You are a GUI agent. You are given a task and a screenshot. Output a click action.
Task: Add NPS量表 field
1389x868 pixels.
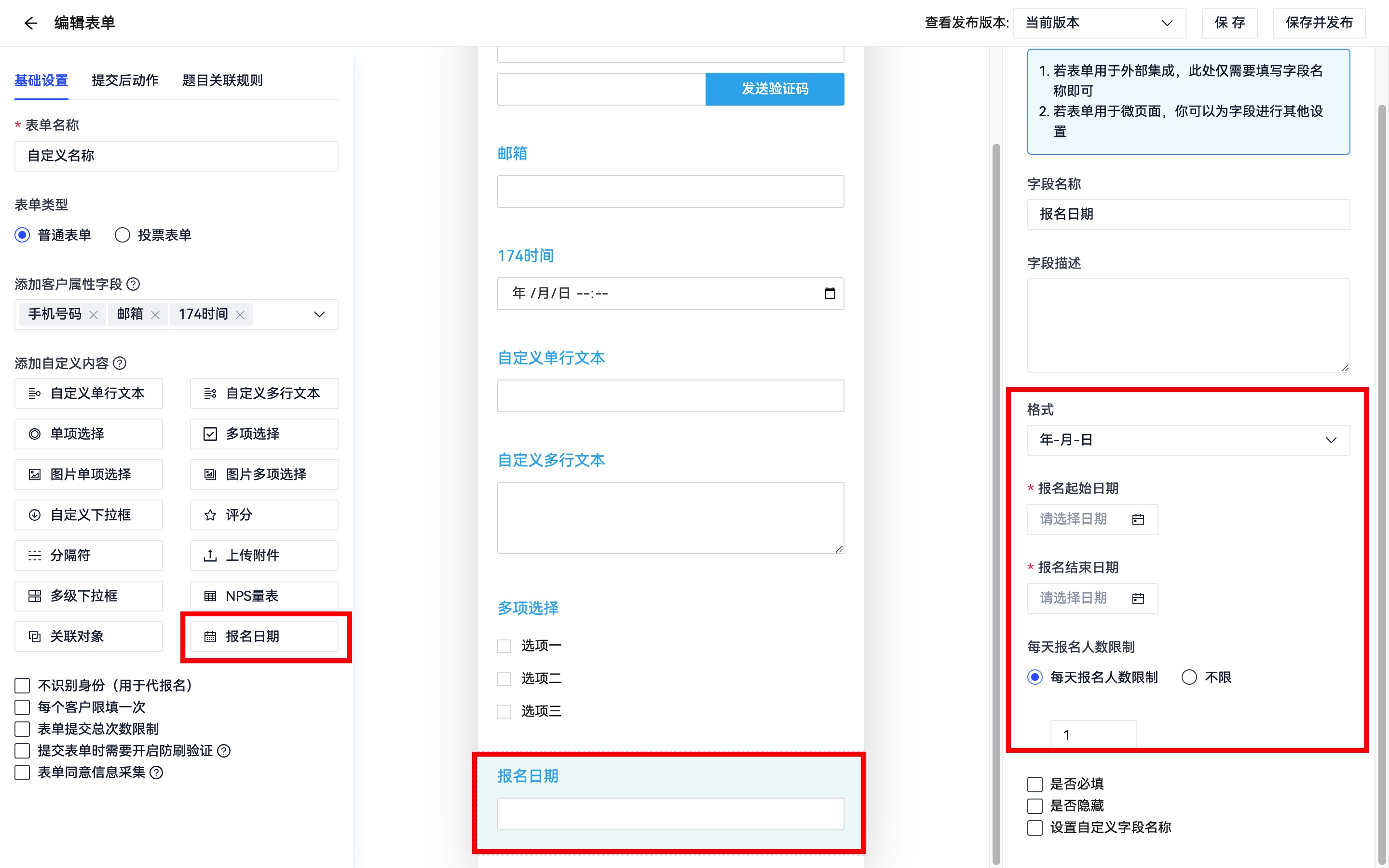[264, 596]
